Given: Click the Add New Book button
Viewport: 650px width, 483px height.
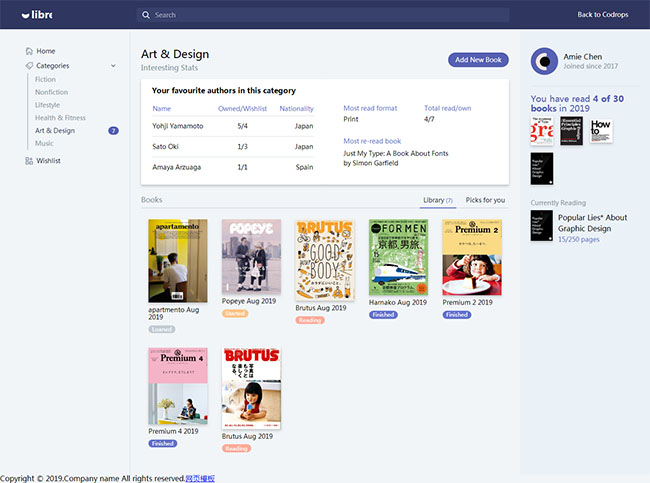Looking at the screenshot, I should point(478,60).
